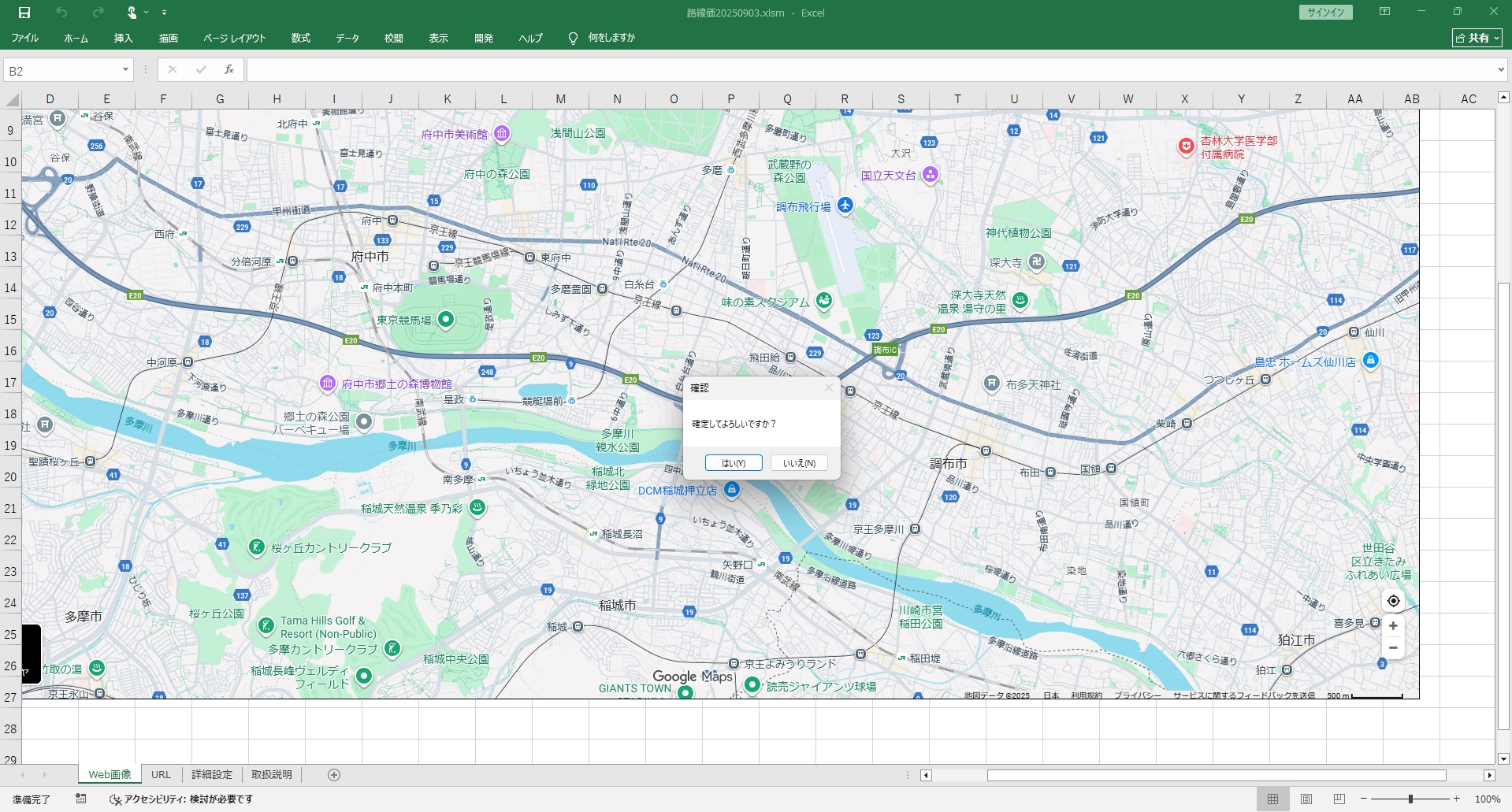Open Customize Quick Access Toolbar dropdown

coord(164,13)
